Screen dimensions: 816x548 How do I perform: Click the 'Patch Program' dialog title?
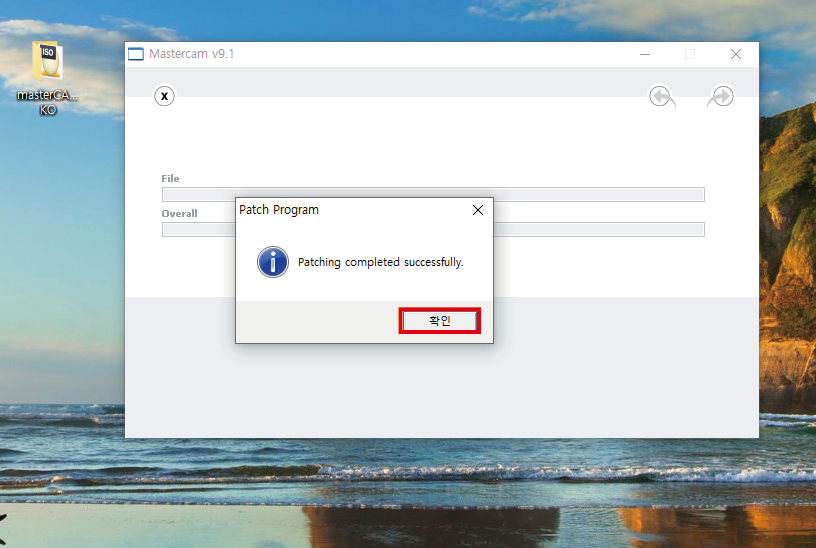coord(279,210)
